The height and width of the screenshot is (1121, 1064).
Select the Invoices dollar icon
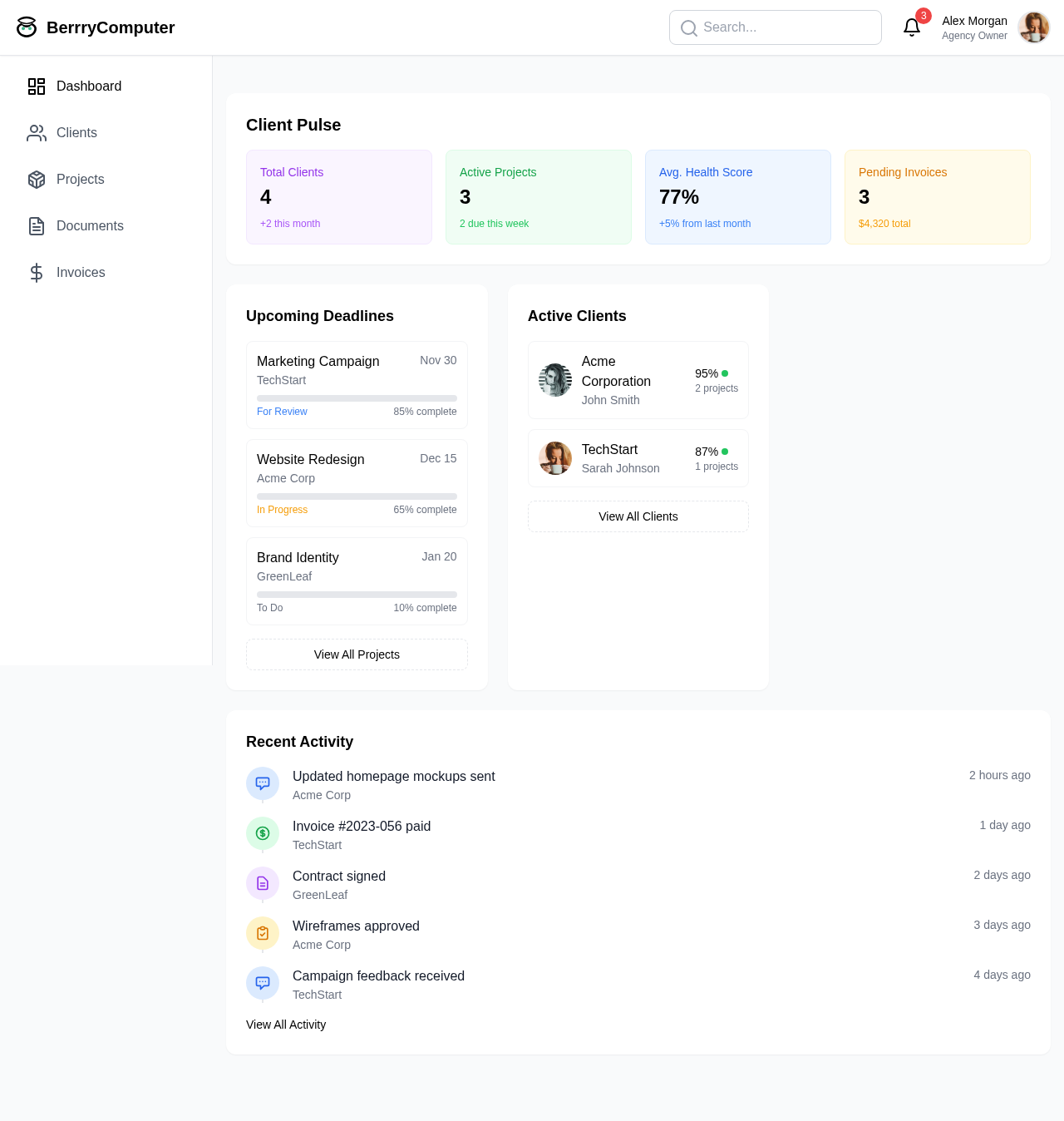point(36,272)
